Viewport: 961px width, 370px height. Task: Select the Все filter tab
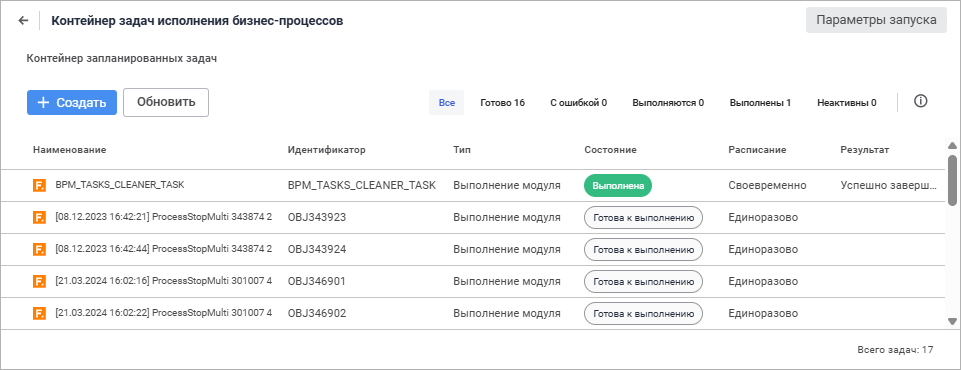pyautogui.click(x=447, y=102)
